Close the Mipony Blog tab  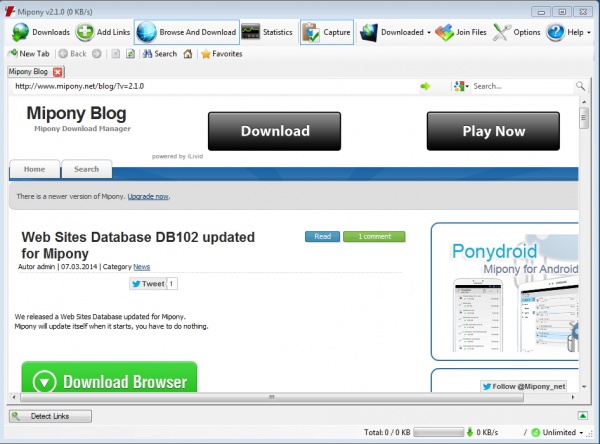(57, 72)
